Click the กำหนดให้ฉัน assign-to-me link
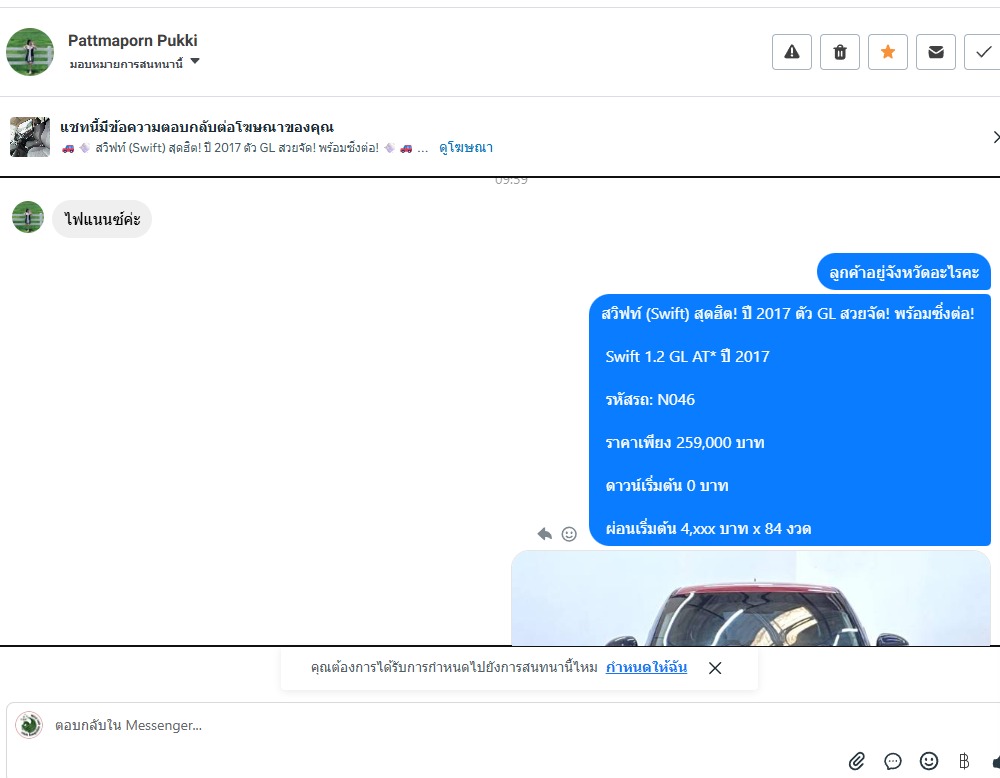Image resolution: width=1000 pixels, height=778 pixels. click(x=646, y=667)
